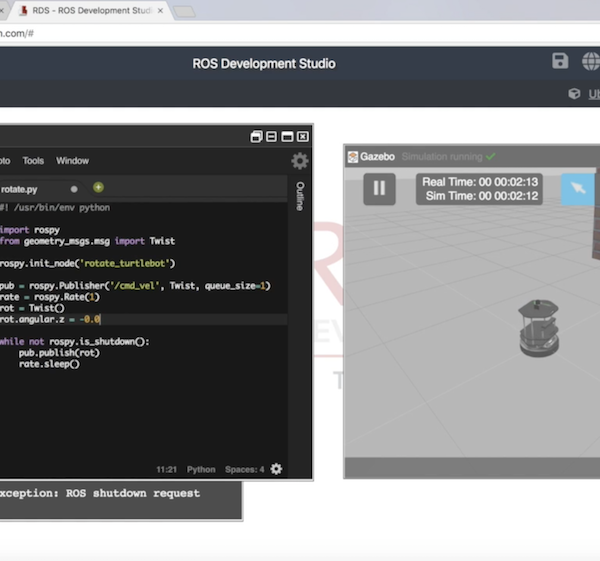Click the status bar gear icon
600x561 pixels.
(276, 469)
